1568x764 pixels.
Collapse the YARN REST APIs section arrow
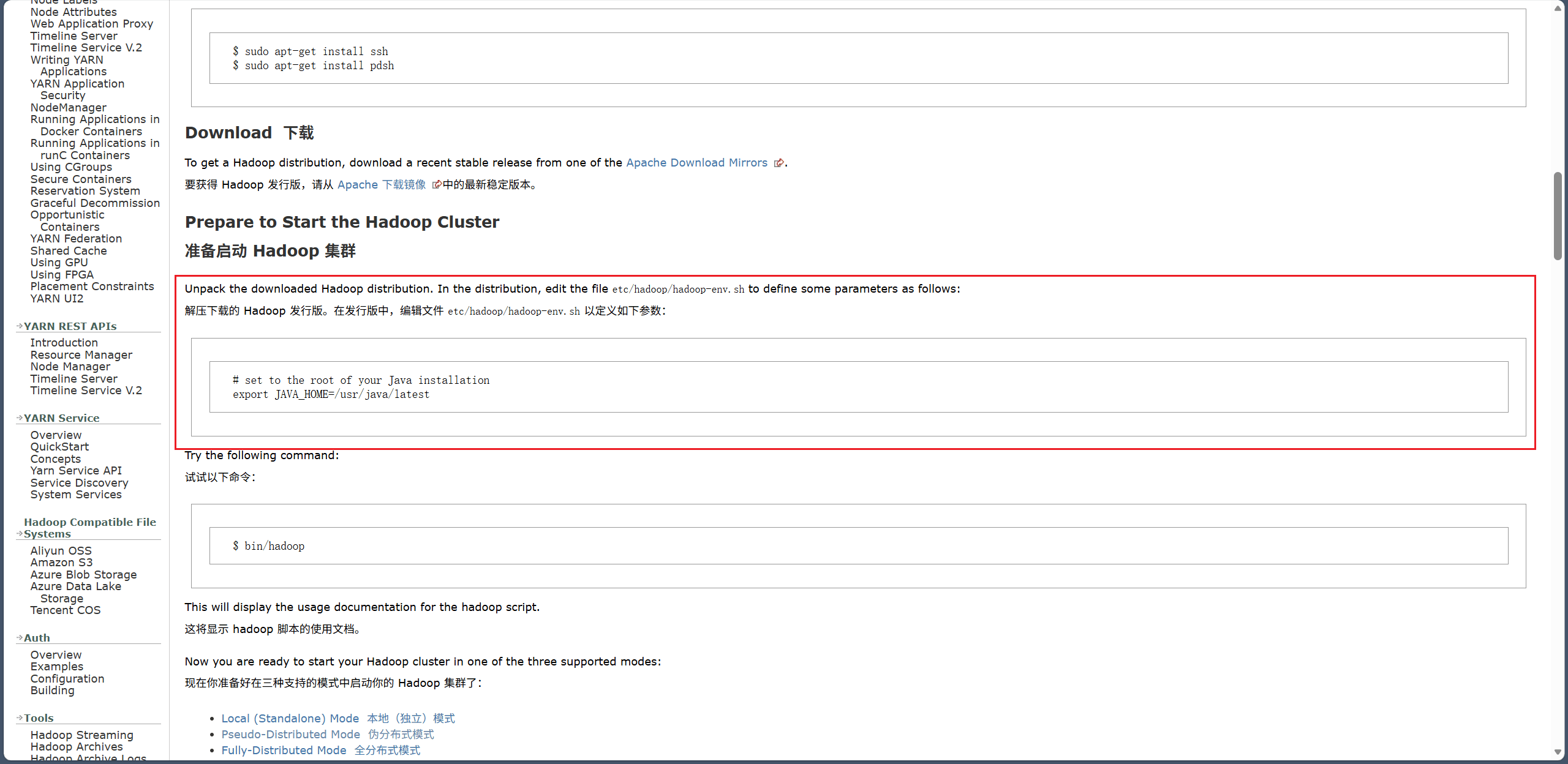20,326
